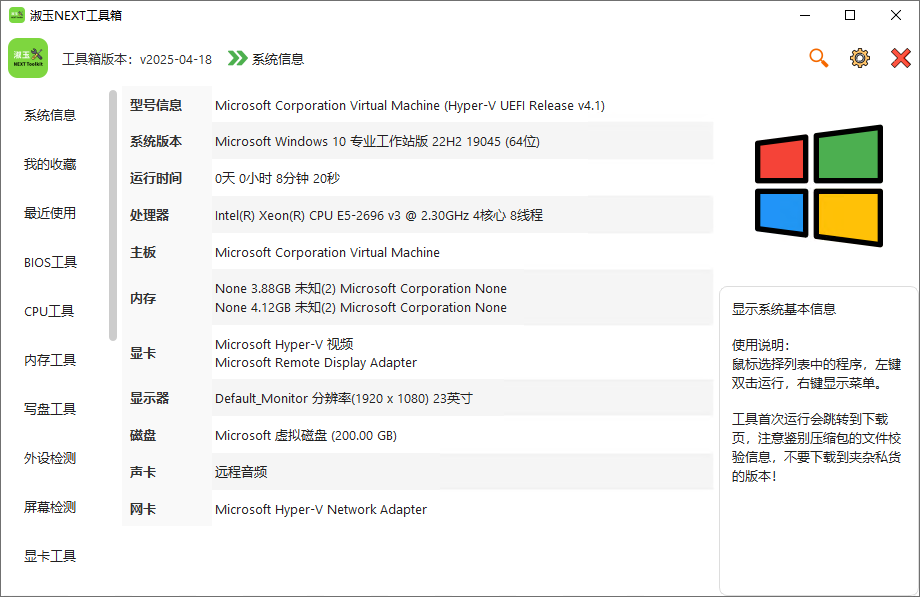This screenshot has width=920, height=597.
Task: Go to CPU工具 in sidebar
Action: 50,311
